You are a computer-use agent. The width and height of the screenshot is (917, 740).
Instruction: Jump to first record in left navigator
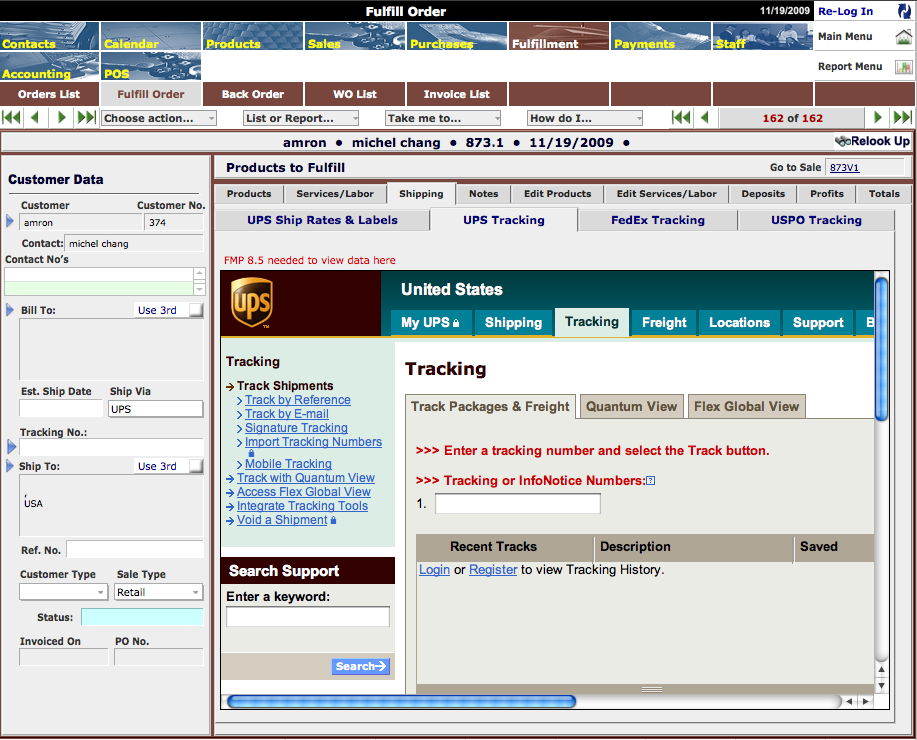(x=11, y=118)
